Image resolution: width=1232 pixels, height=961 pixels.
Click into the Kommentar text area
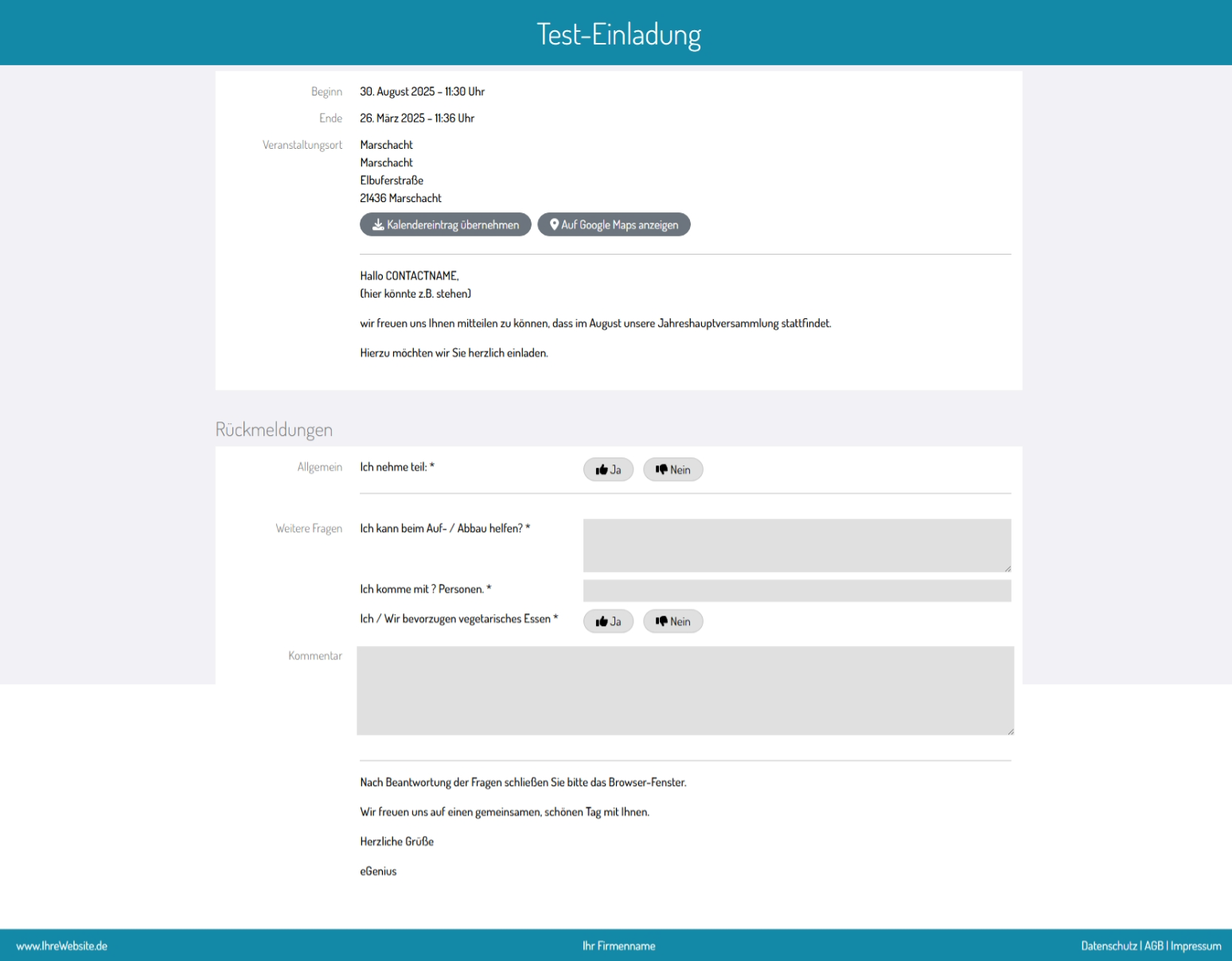pos(684,690)
